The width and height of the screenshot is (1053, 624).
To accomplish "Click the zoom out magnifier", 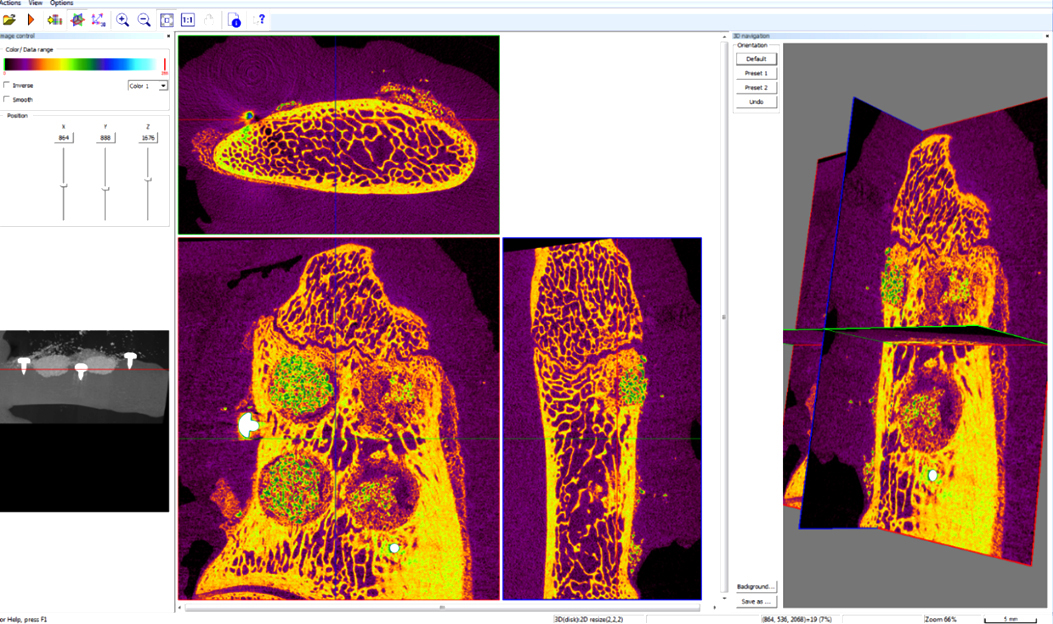I will (x=144, y=19).
